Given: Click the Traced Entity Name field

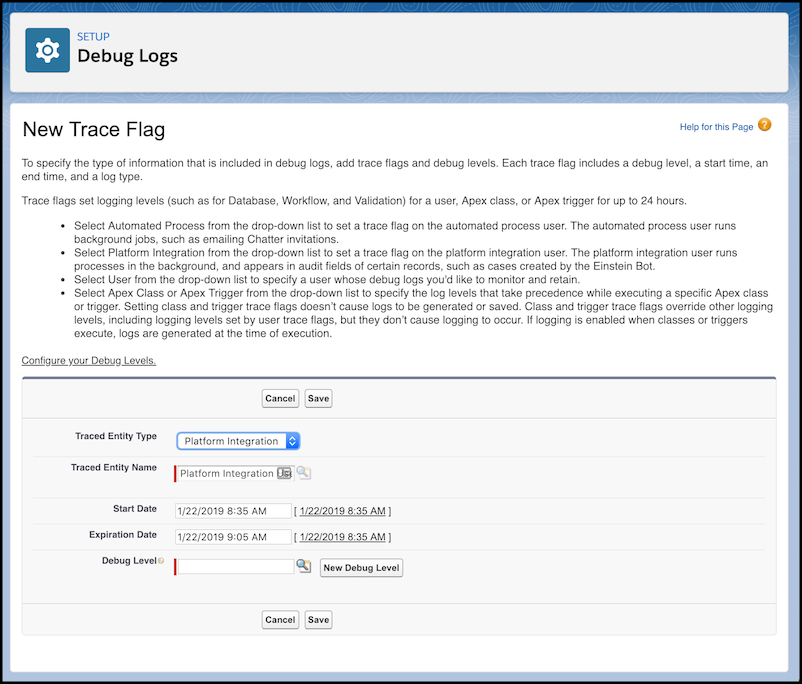Looking at the screenshot, I should [228, 473].
